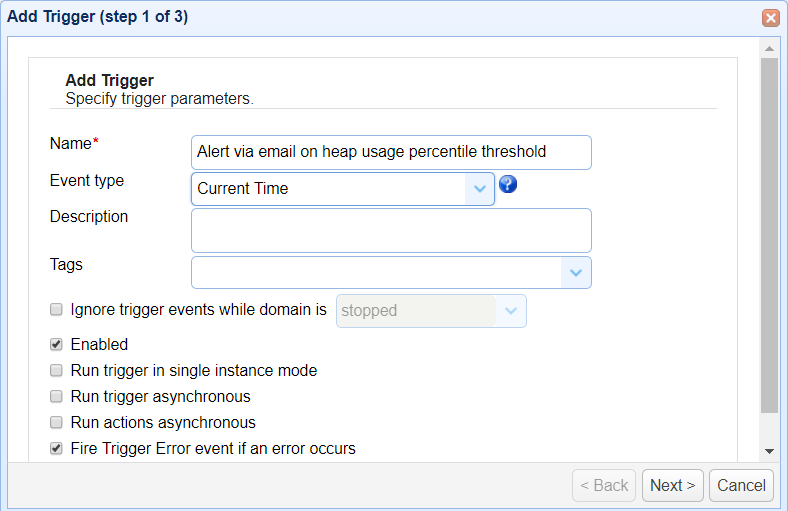Check Run trigger asynchronous option

[x=57, y=396]
